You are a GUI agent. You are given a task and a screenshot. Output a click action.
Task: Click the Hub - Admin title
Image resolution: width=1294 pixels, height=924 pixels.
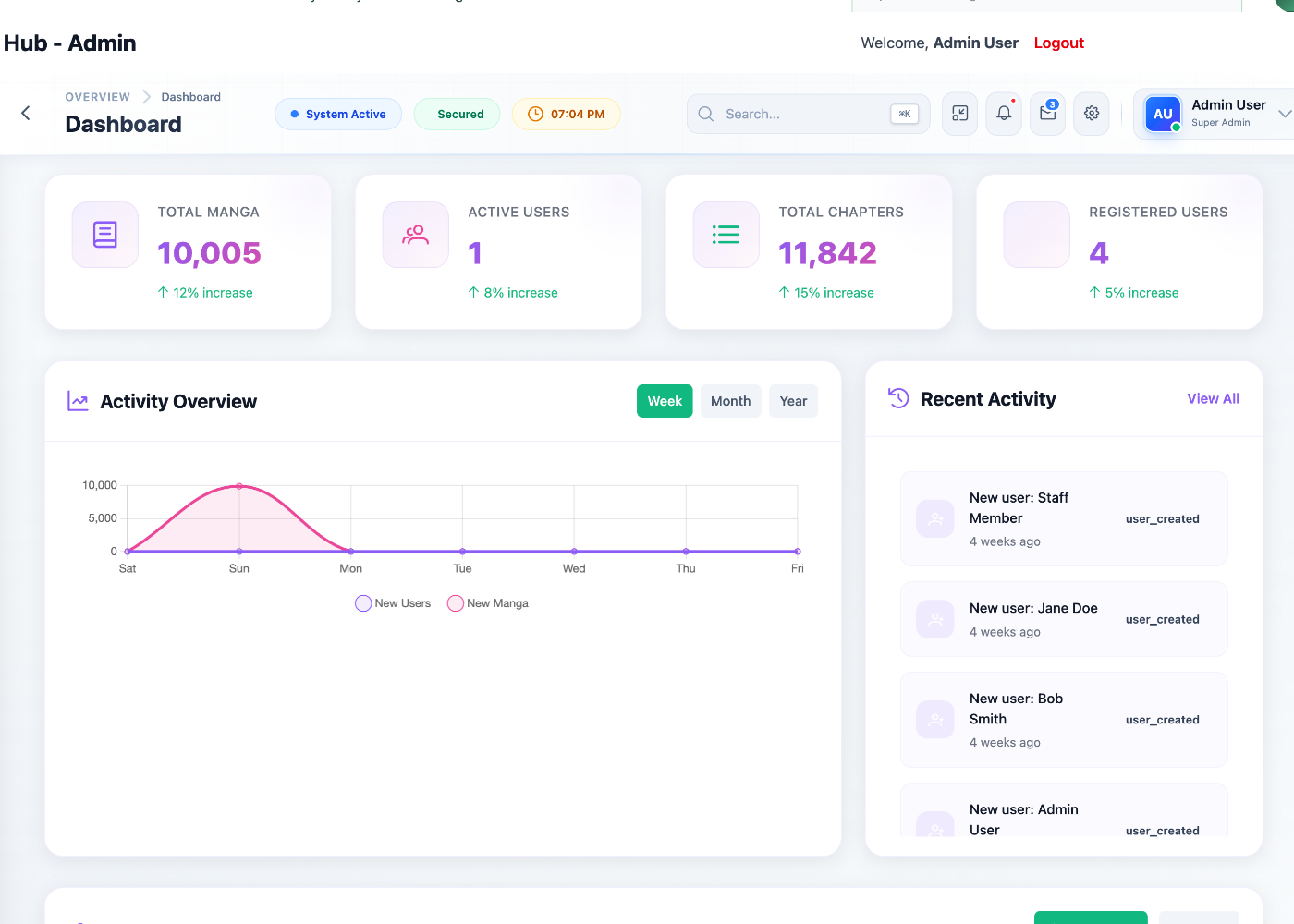pyautogui.click(x=70, y=43)
